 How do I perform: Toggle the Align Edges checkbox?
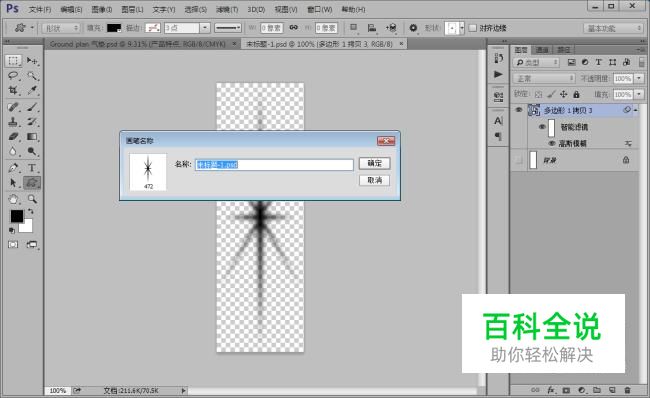tap(473, 28)
